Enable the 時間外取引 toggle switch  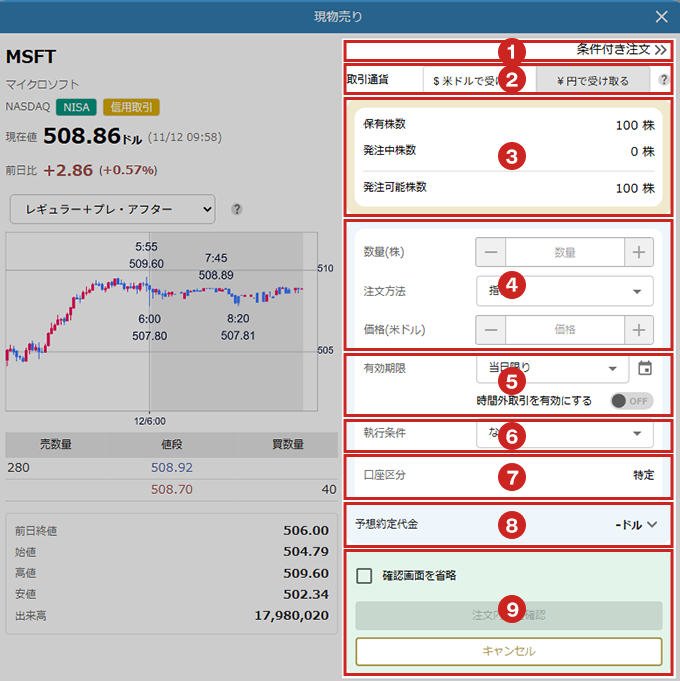pyautogui.click(x=631, y=401)
